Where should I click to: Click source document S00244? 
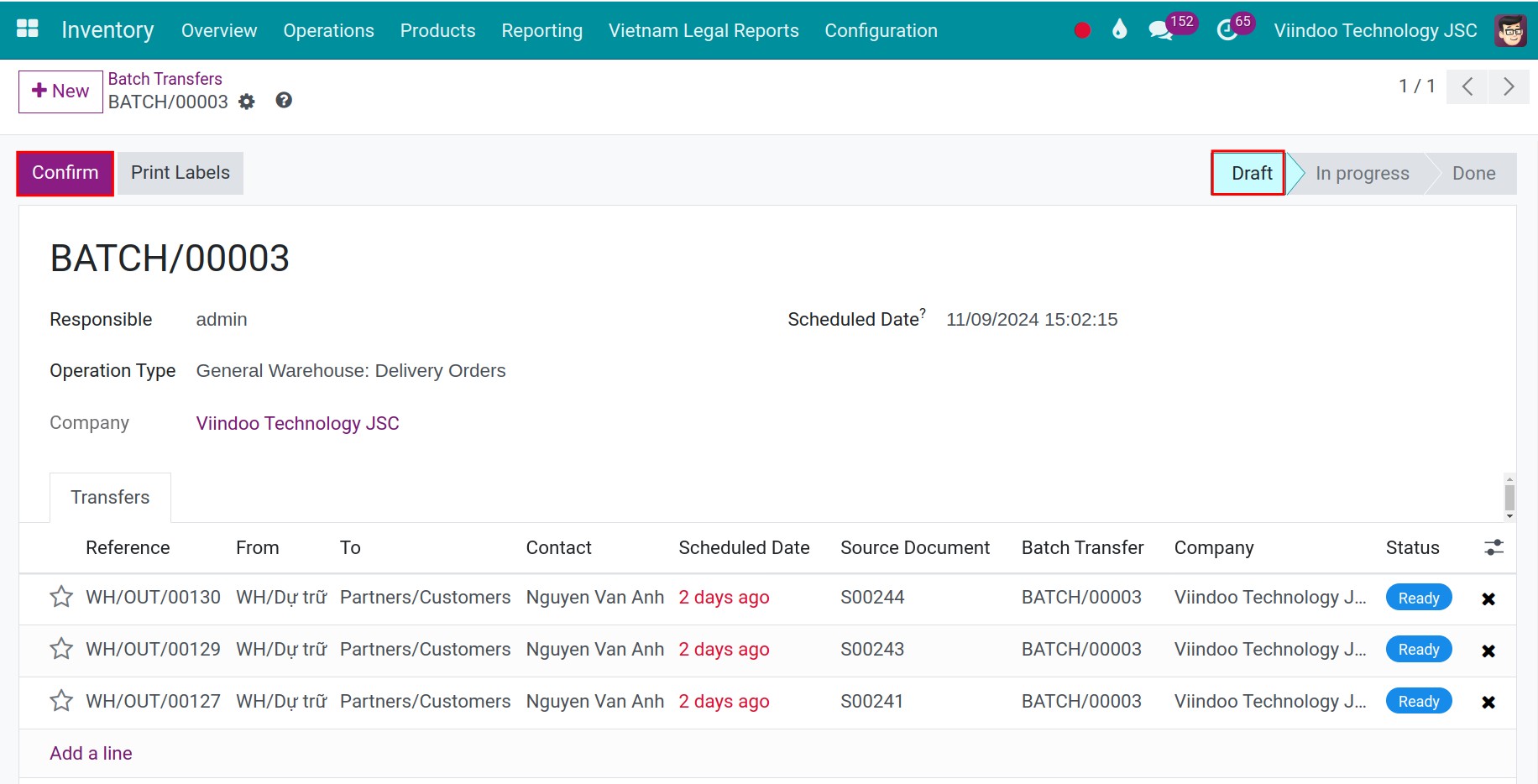tap(872, 597)
